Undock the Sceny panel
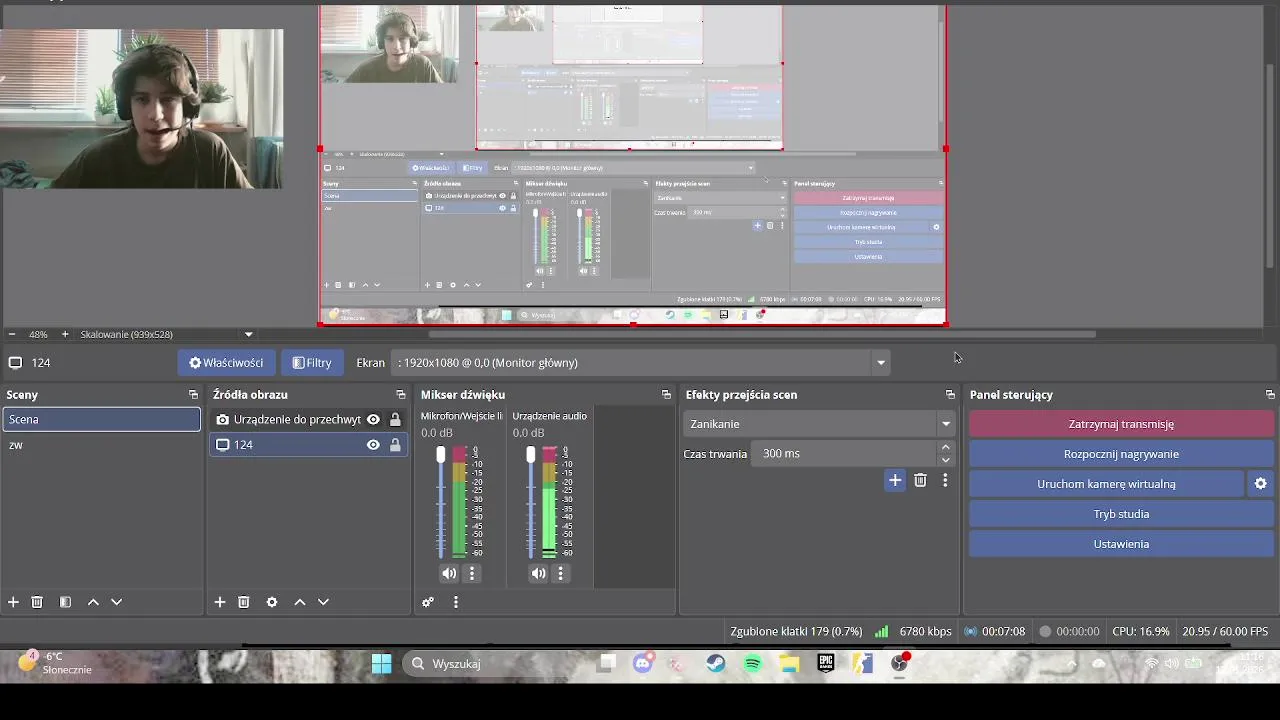Viewport: 1280px width, 720px height. 194,395
